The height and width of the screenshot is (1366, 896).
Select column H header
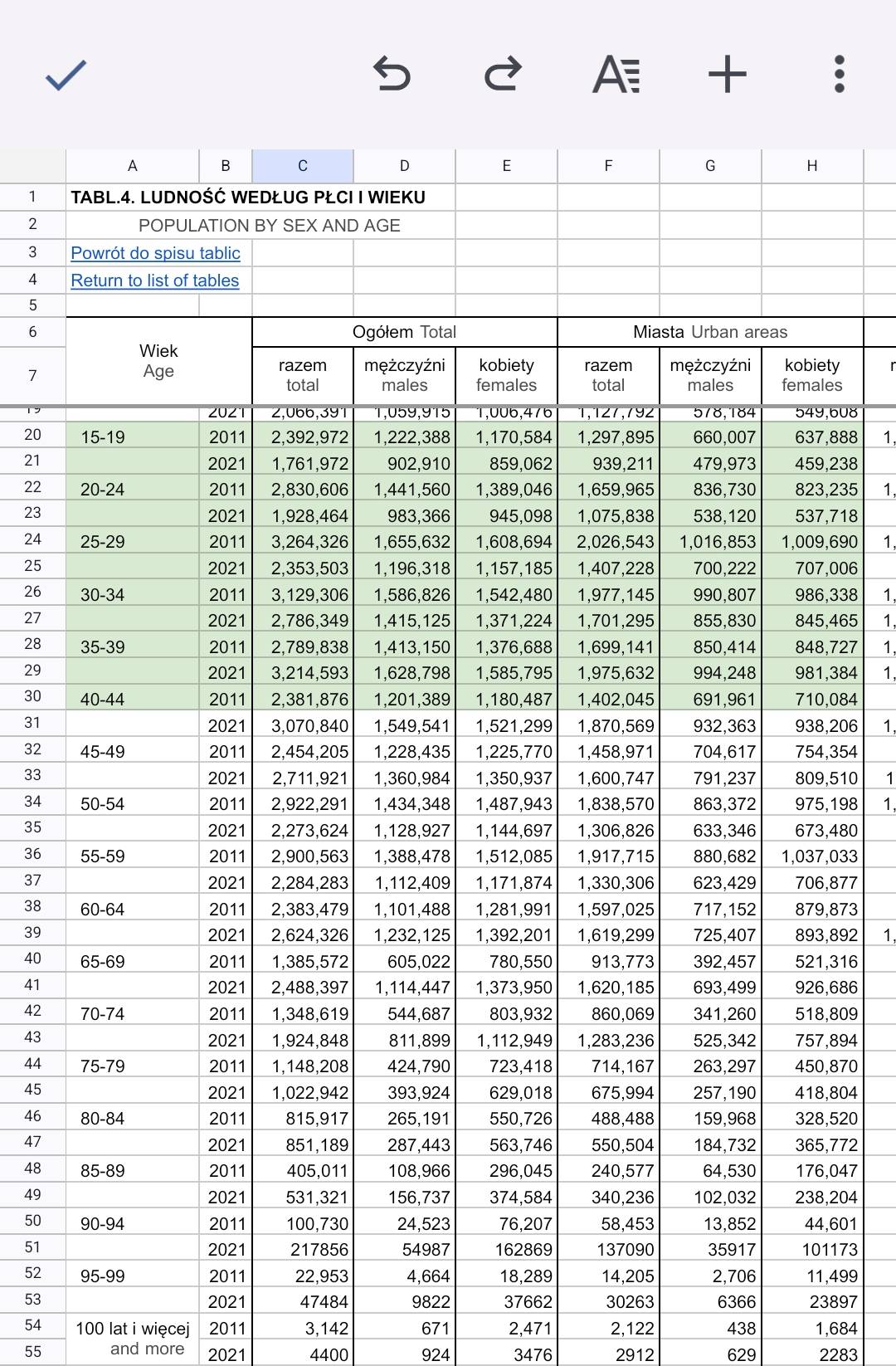pos(811,166)
